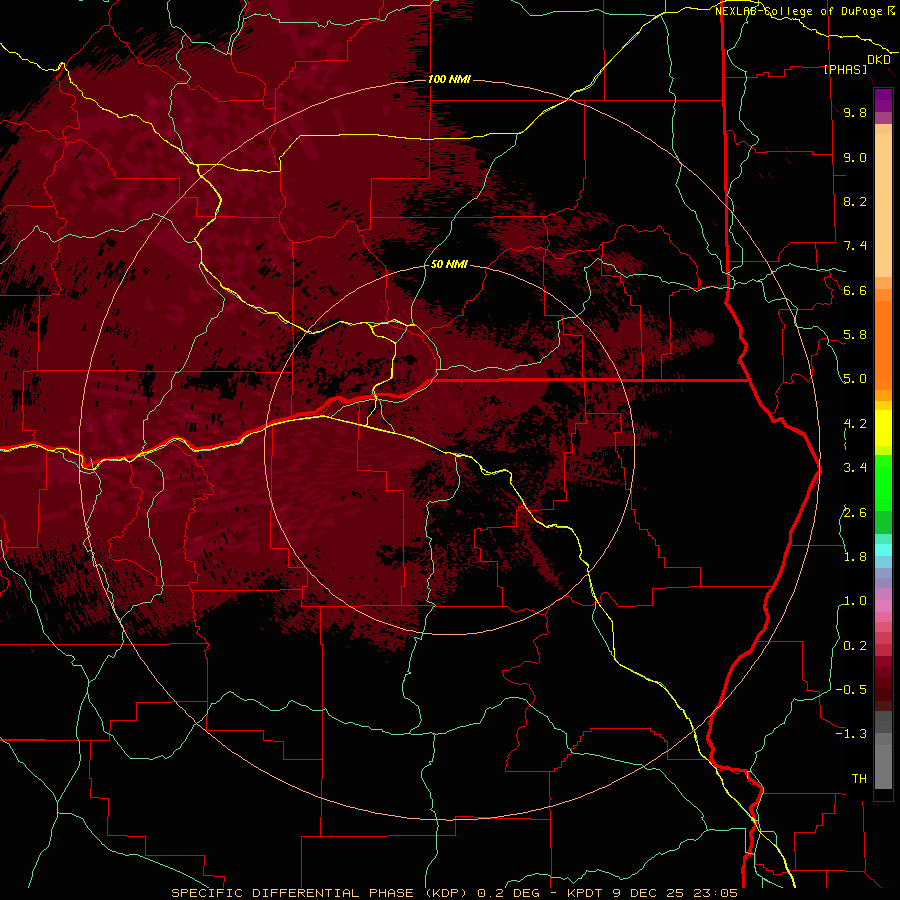Select the 1.8 scale label
Viewport: 900px width, 900px height.
pyautogui.click(x=855, y=557)
